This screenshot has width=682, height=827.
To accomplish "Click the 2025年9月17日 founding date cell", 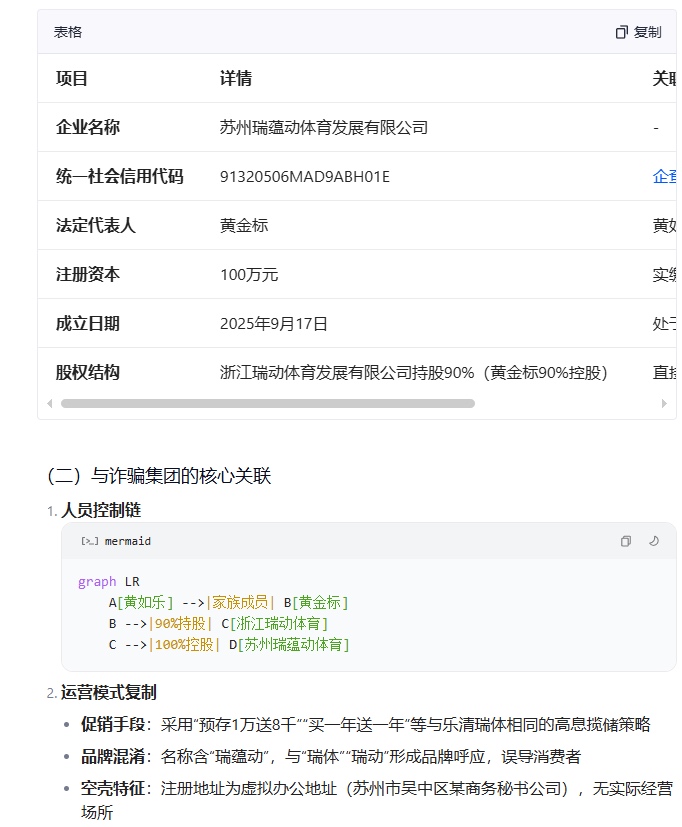I will (x=273, y=323).
